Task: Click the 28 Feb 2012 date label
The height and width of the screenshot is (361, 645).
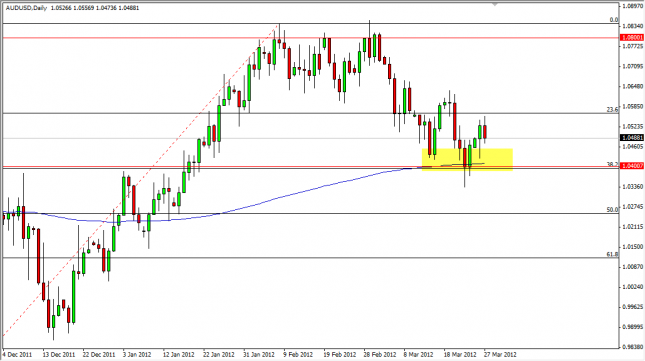Action: point(380,354)
